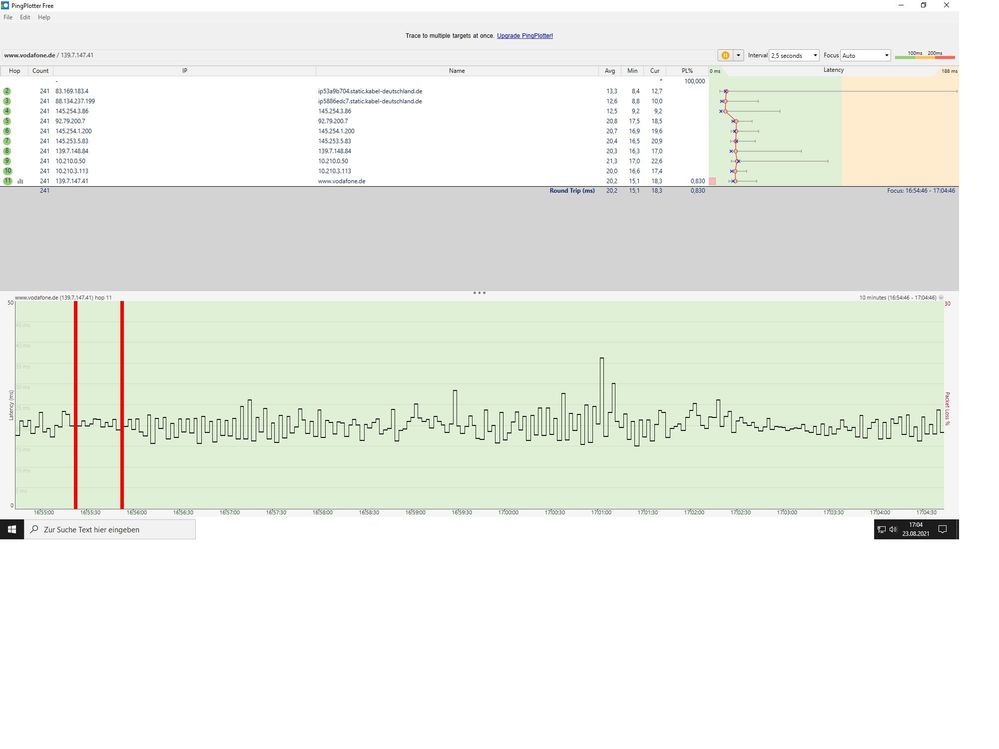
Task: Click the network icon in system tray
Action: [x=882, y=529]
